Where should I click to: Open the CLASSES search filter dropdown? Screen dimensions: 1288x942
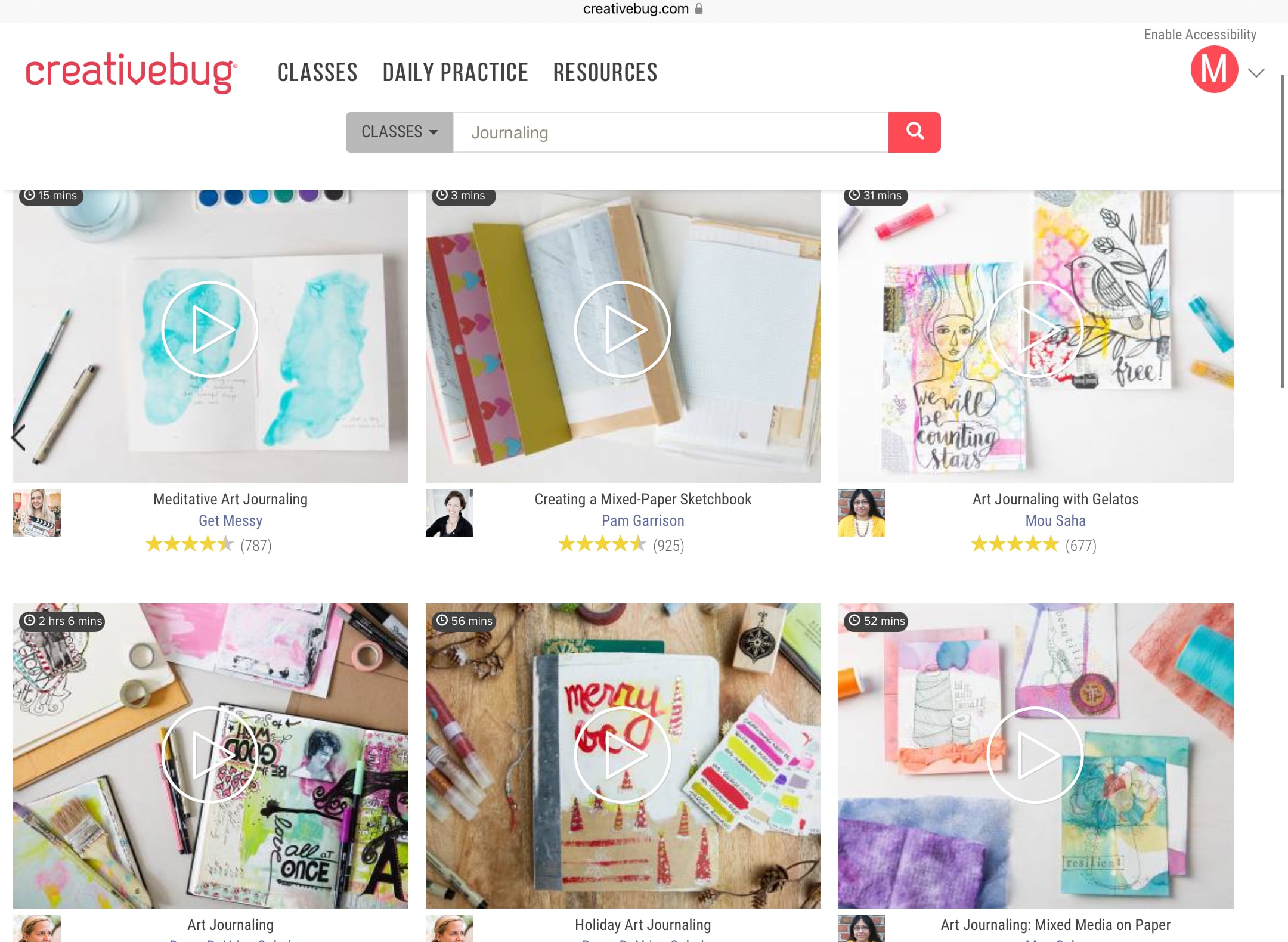(399, 132)
